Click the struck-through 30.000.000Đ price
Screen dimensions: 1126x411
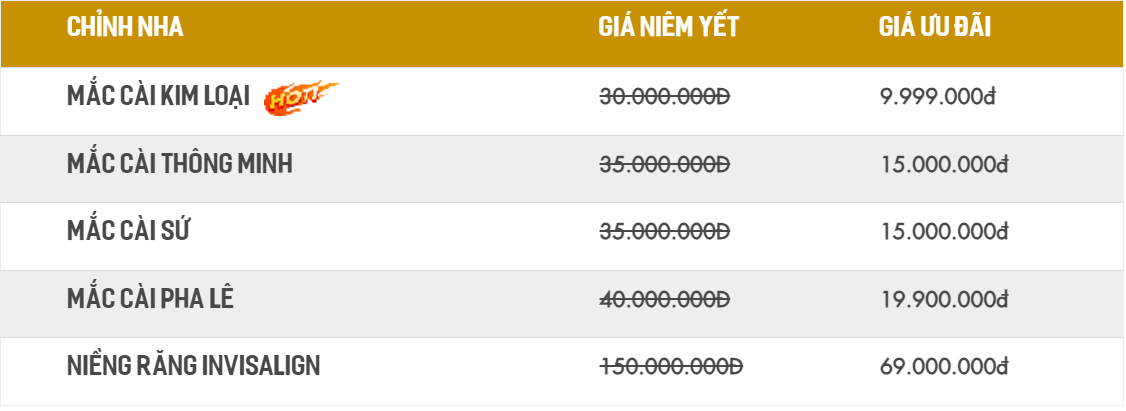pos(665,97)
